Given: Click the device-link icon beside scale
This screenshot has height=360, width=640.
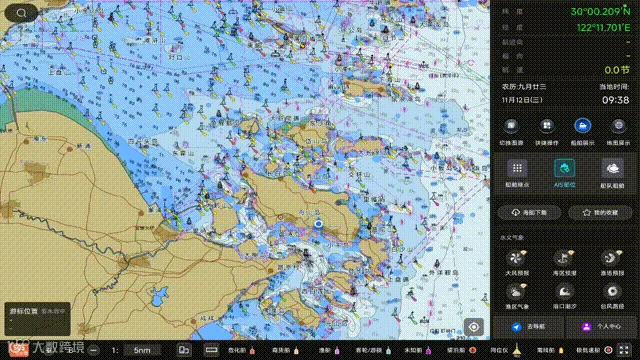Looking at the screenshot, I should (x=183, y=350).
